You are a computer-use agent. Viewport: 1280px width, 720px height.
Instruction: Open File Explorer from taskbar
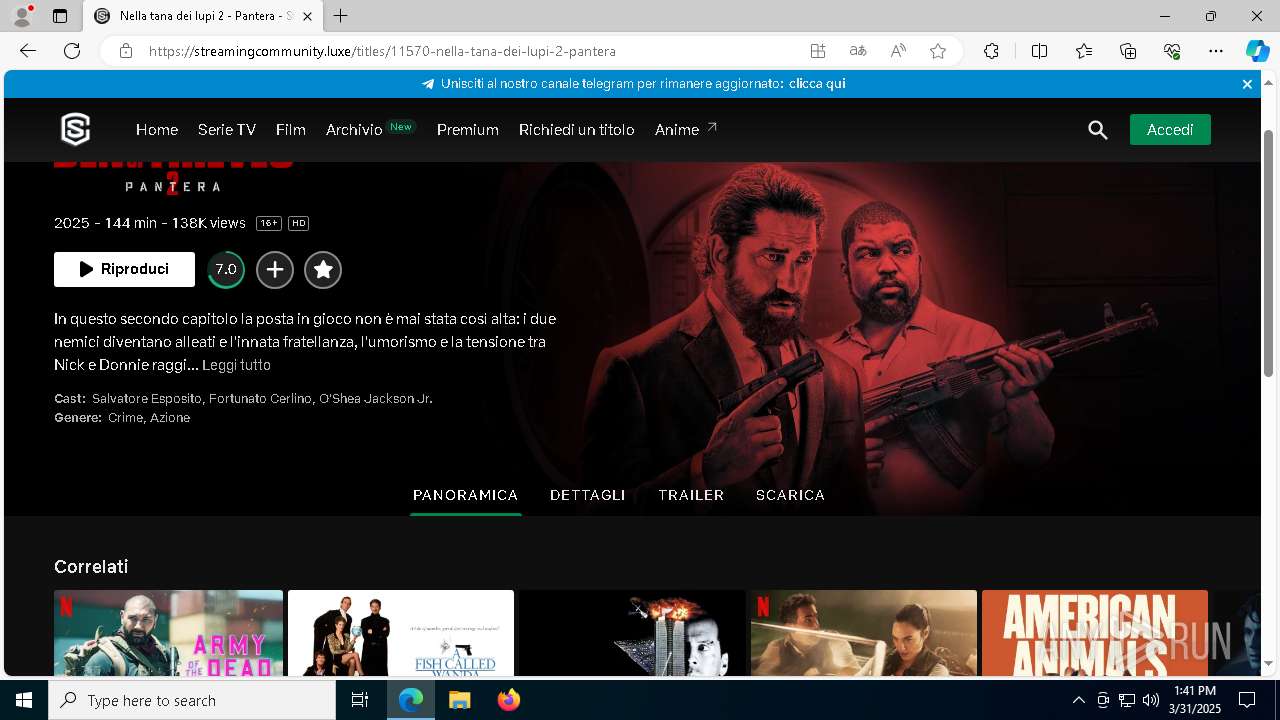(x=459, y=700)
